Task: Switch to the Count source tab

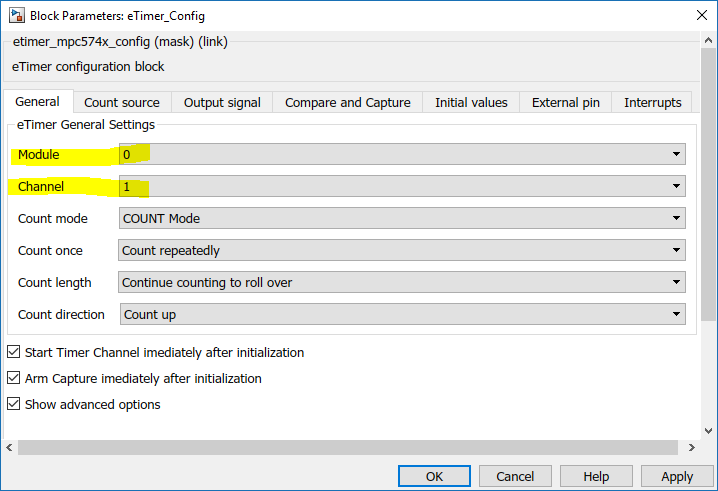Action: 122,103
